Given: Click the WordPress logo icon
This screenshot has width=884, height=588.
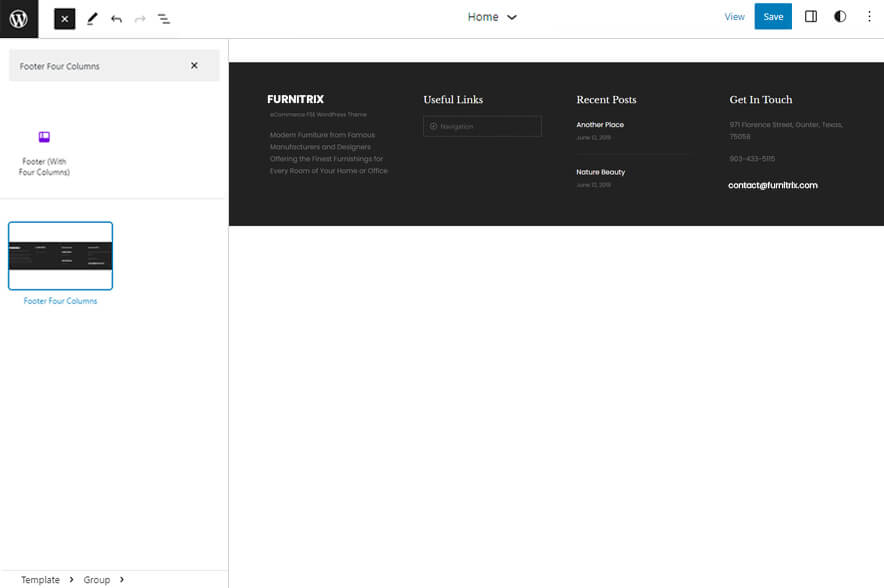Looking at the screenshot, I should pos(18,17).
